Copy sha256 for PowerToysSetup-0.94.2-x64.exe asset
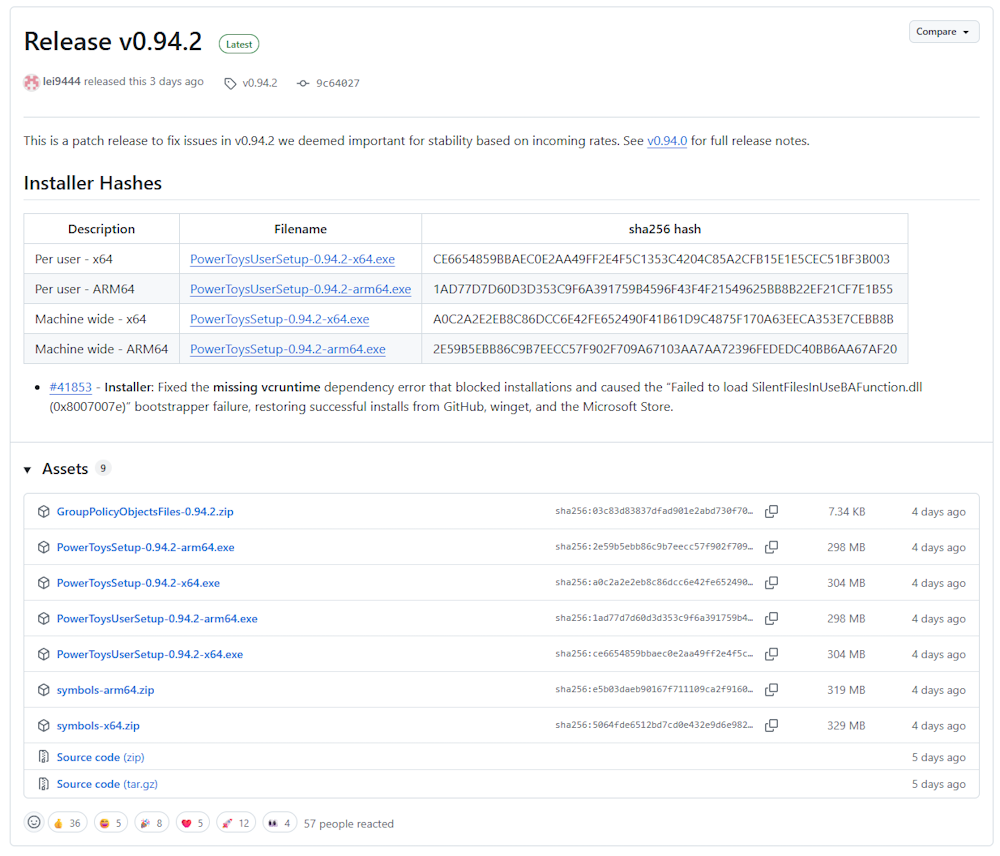Viewport: 1000px width, 856px height. [771, 583]
